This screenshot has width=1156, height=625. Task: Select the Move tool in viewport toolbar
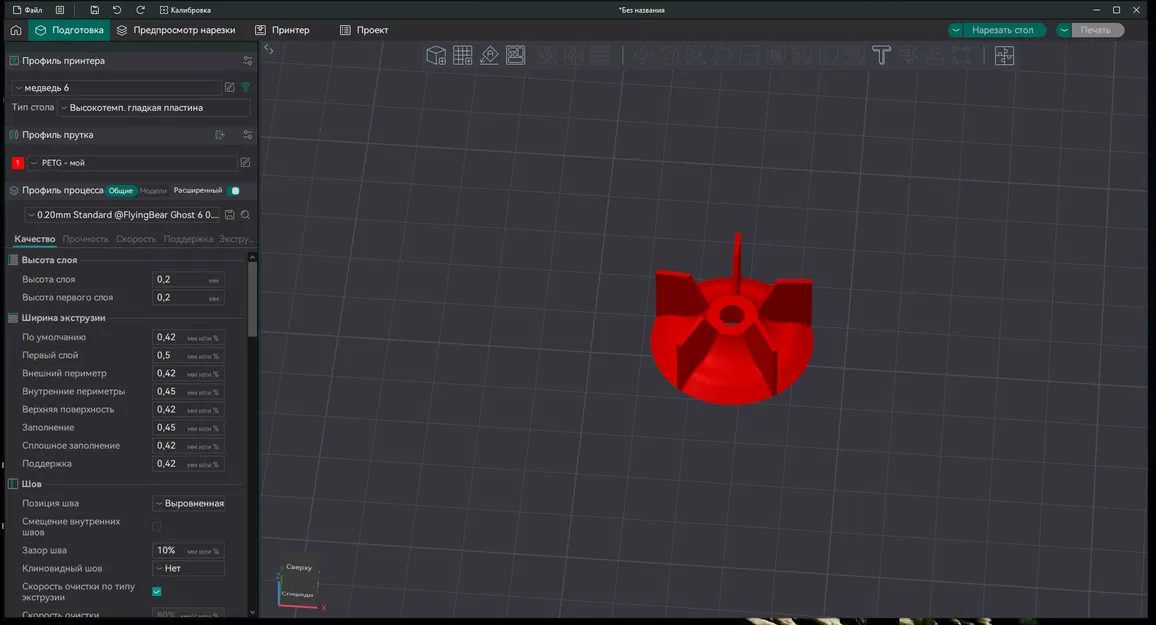643,55
